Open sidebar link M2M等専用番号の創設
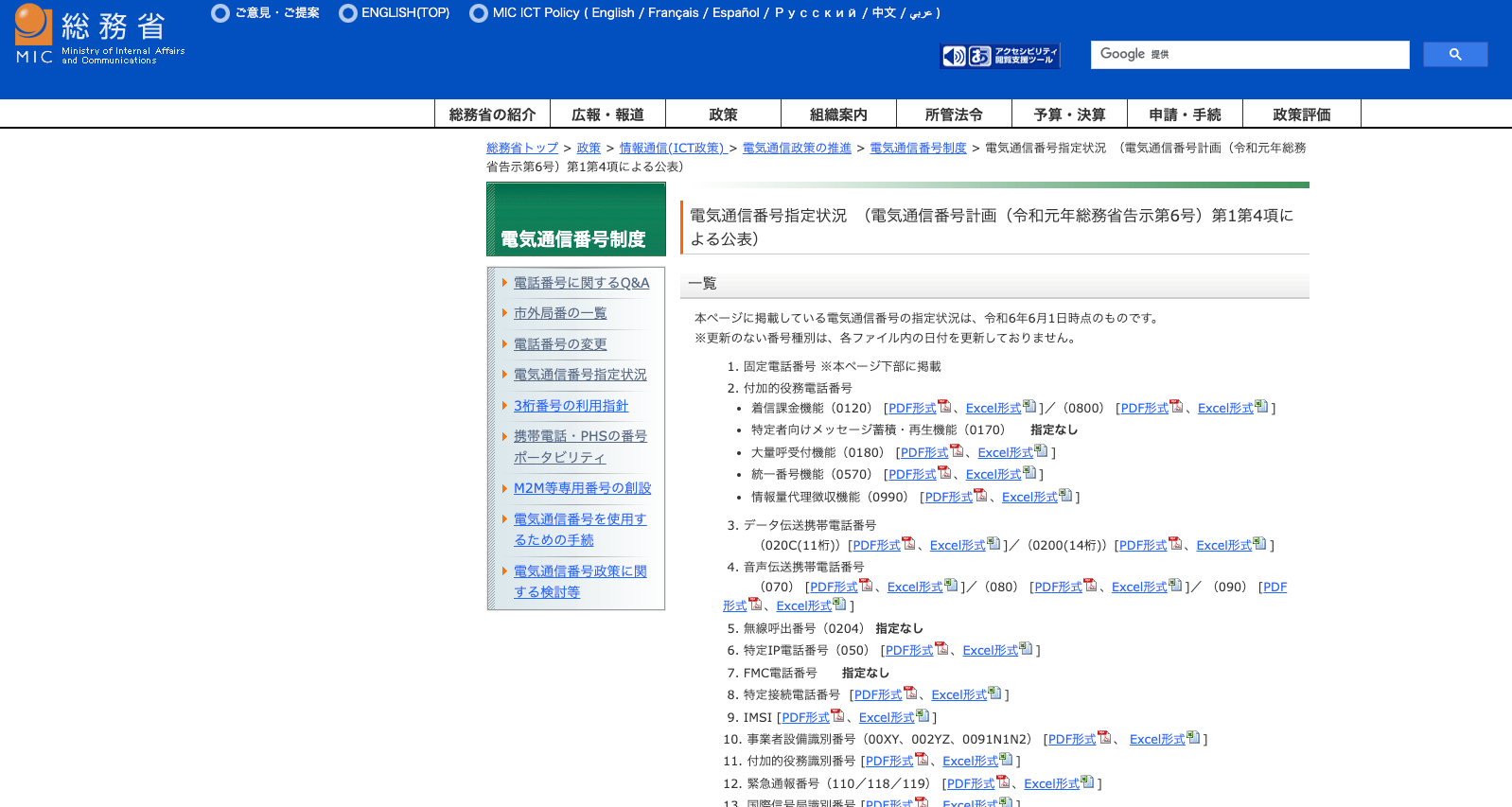Viewport: 1512px width, 807px height. point(582,488)
